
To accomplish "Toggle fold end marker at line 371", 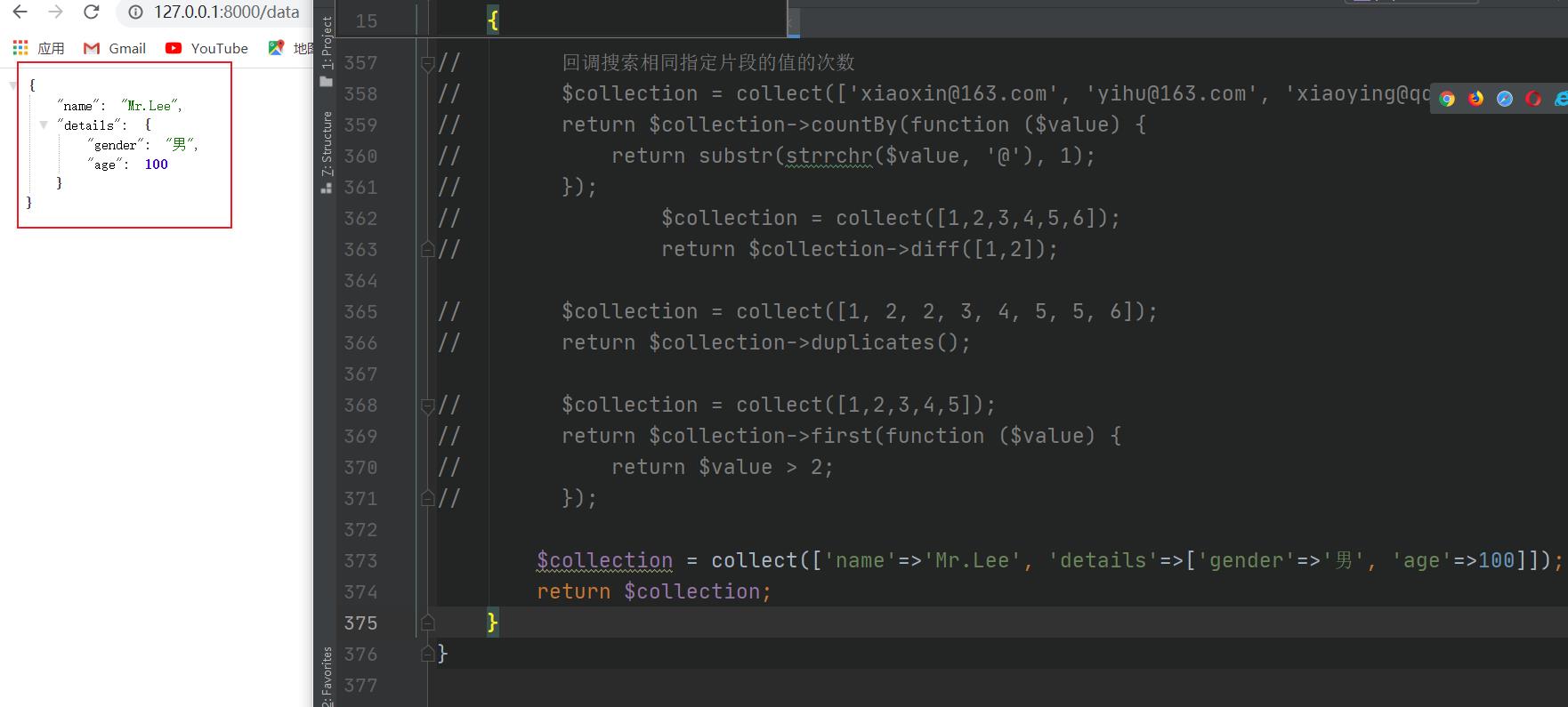I will [x=427, y=499].
